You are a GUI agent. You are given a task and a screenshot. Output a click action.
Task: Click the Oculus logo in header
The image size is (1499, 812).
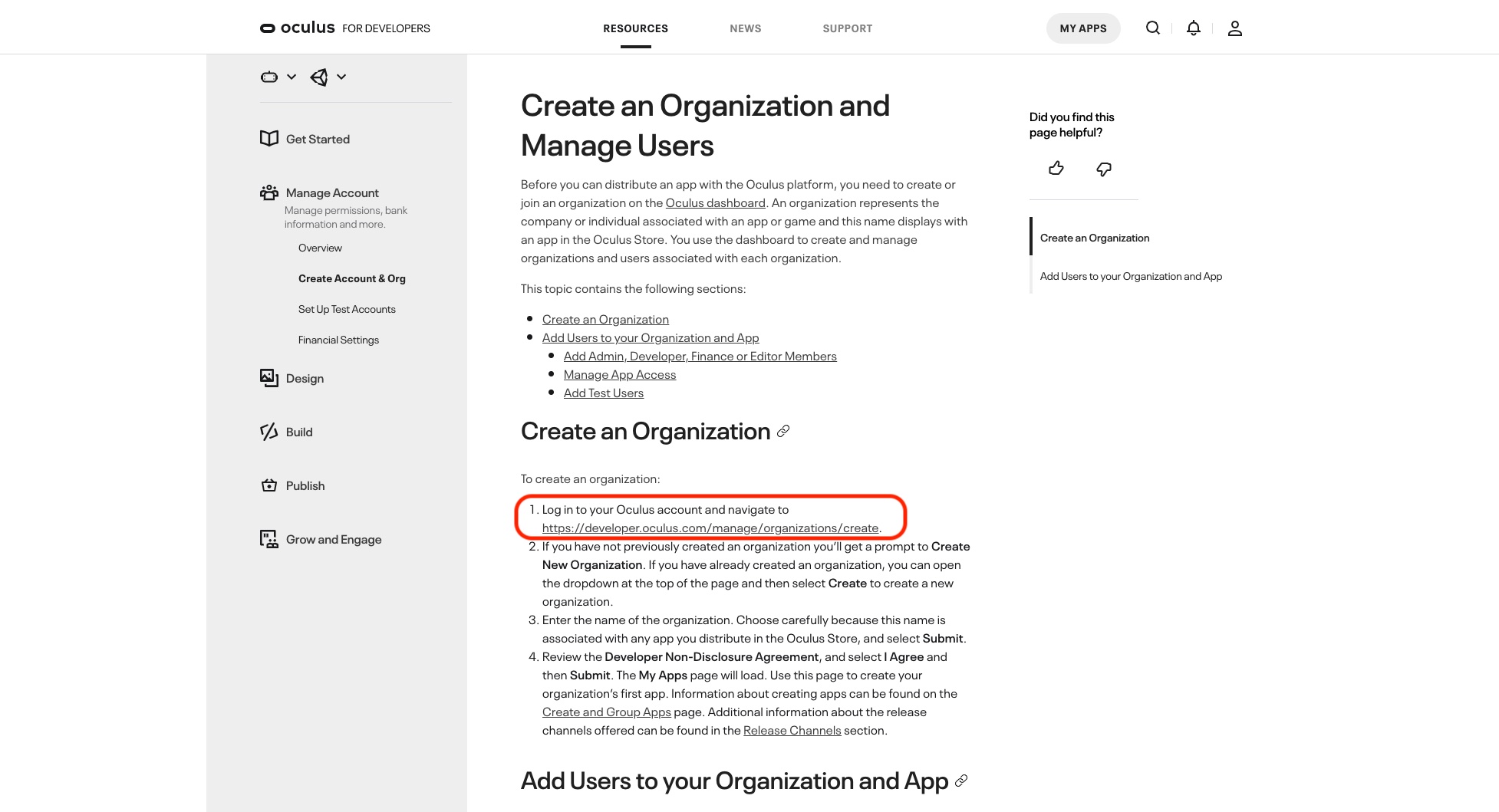click(298, 28)
